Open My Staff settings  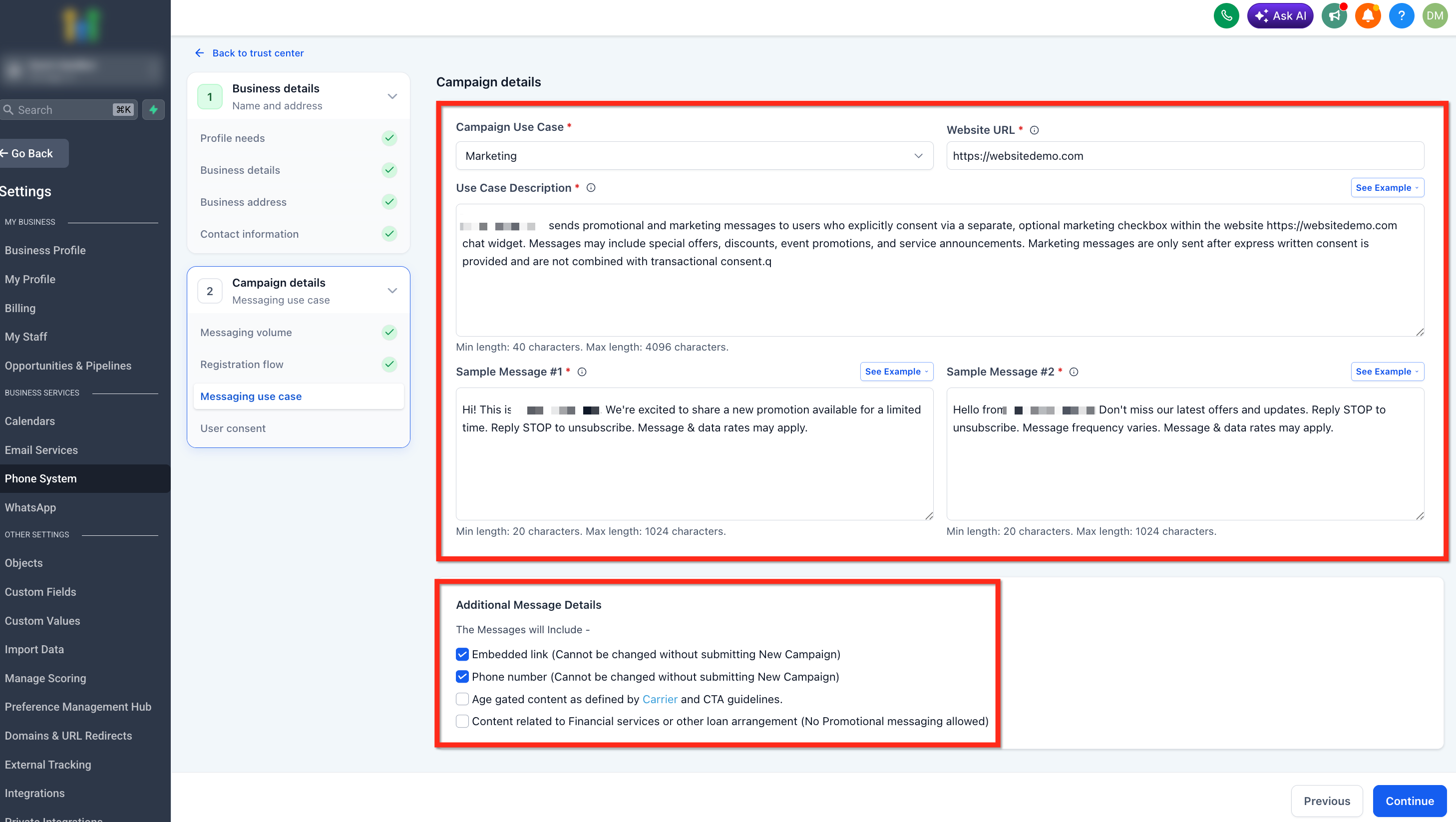(x=26, y=337)
